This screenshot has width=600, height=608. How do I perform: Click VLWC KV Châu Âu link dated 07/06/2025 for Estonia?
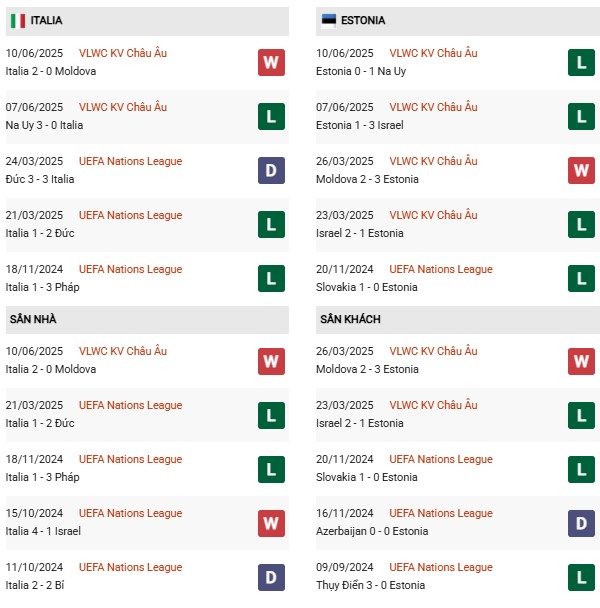pos(433,107)
